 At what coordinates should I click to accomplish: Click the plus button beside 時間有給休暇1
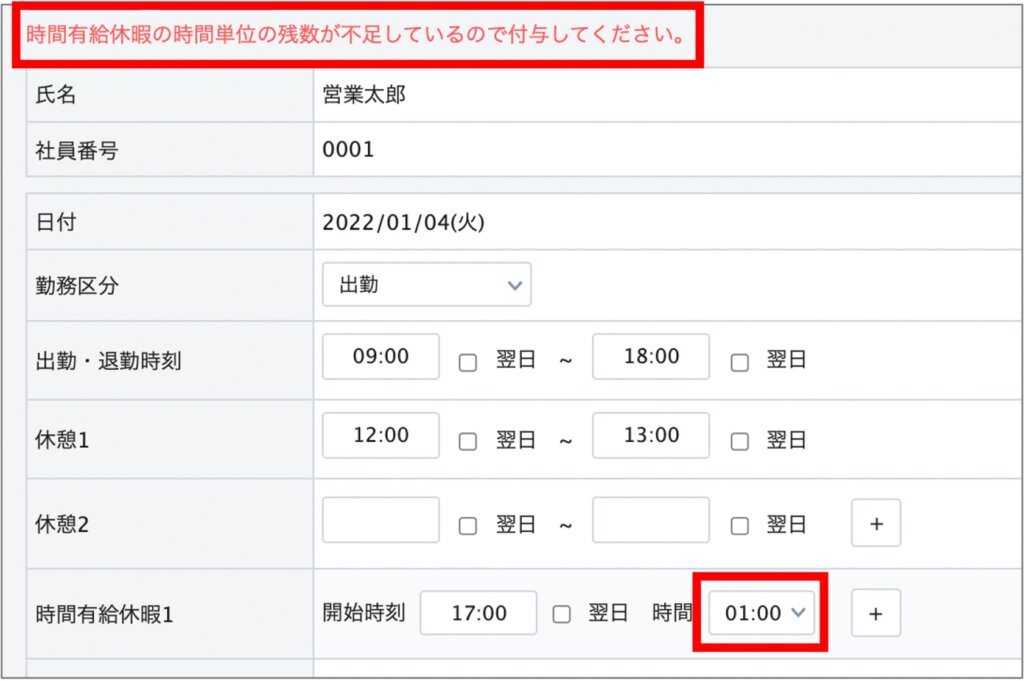(x=876, y=614)
